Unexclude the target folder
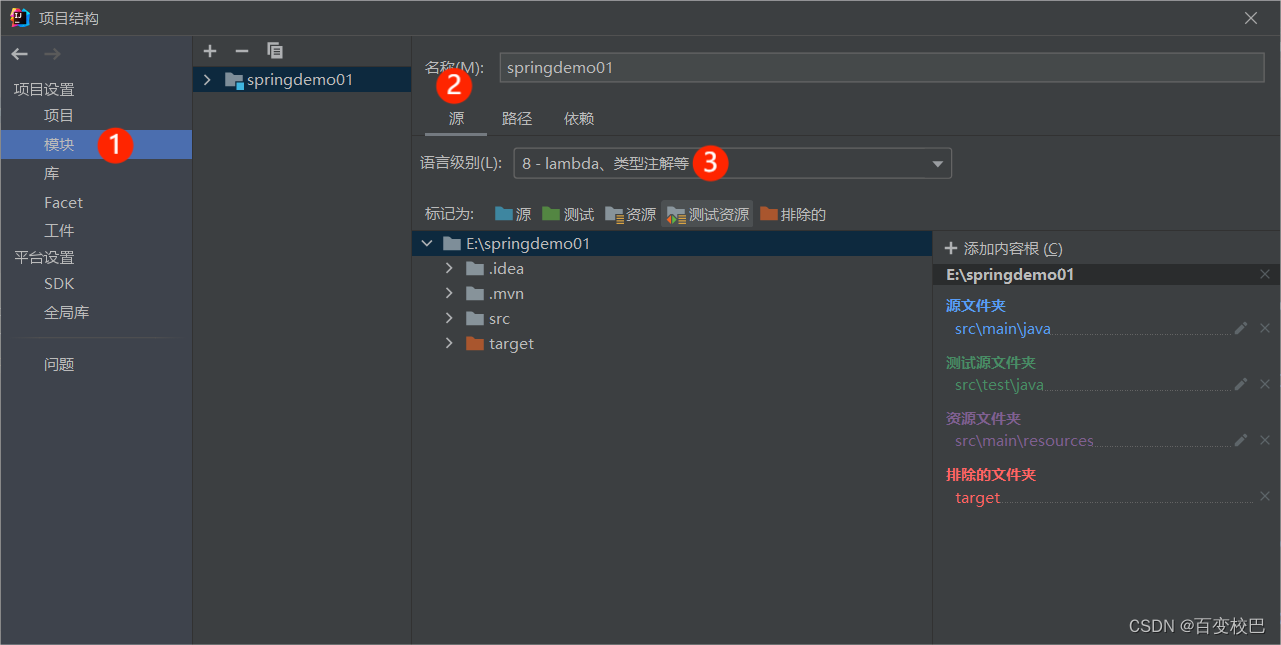The height and width of the screenshot is (645, 1281). point(1265,497)
